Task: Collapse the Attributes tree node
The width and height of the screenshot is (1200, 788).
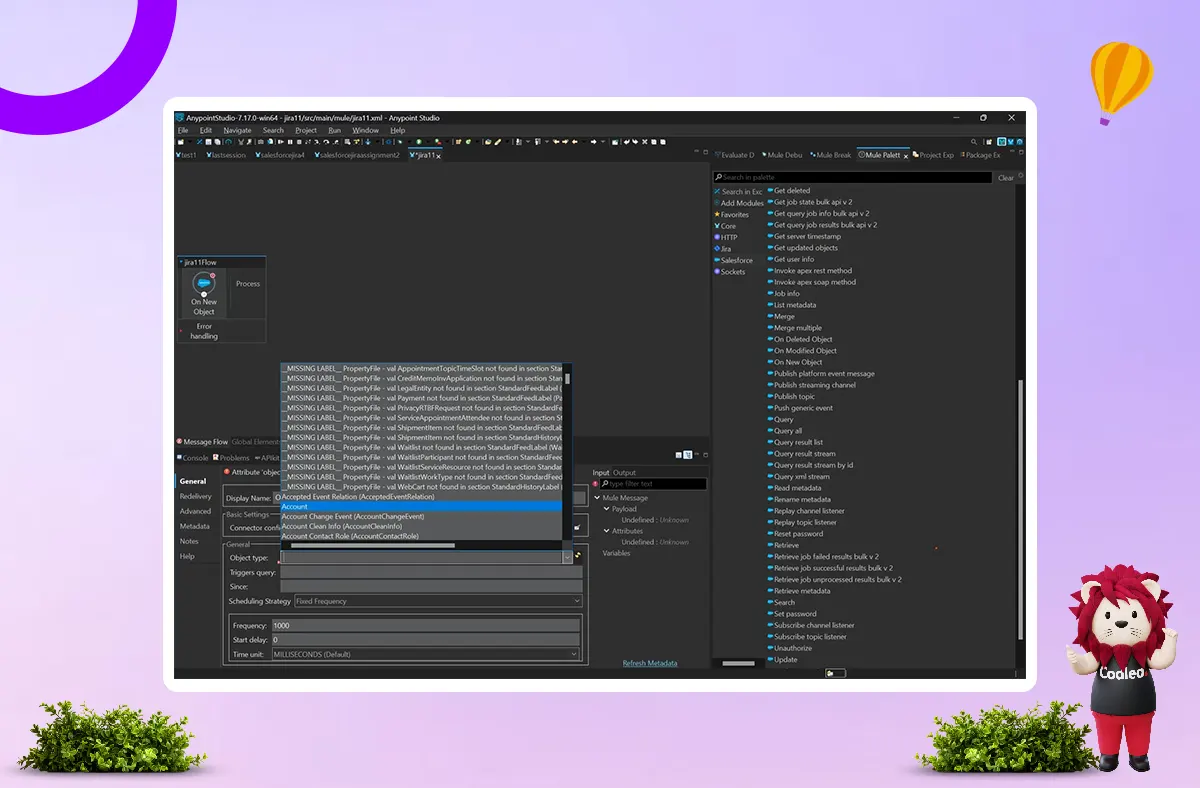Action: tap(606, 531)
